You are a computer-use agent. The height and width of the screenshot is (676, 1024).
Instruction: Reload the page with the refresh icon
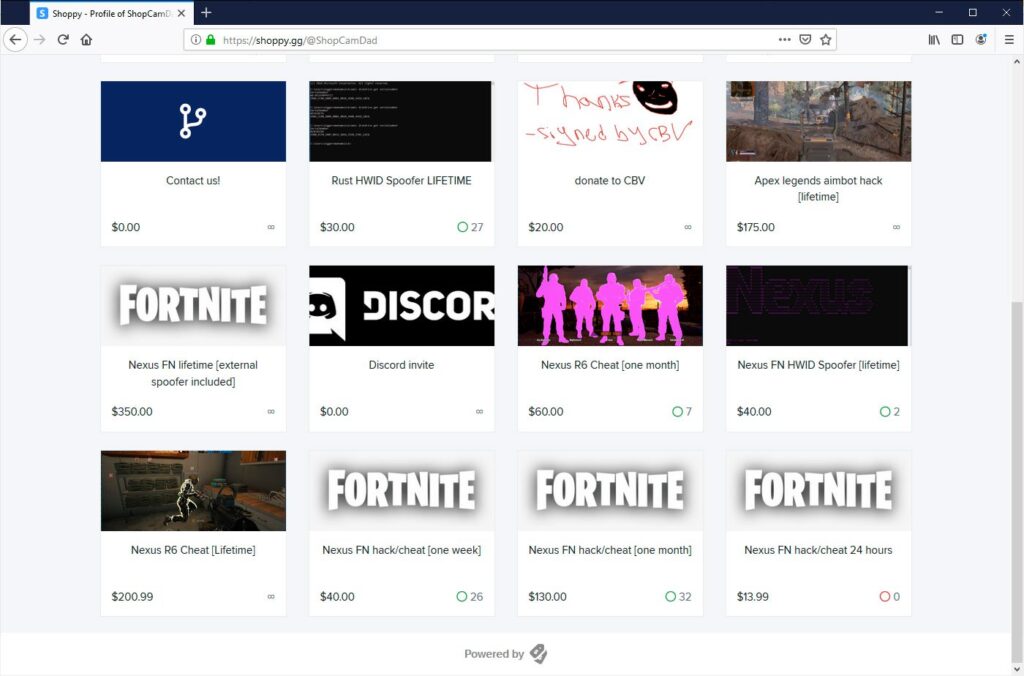(x=63, y=40)
